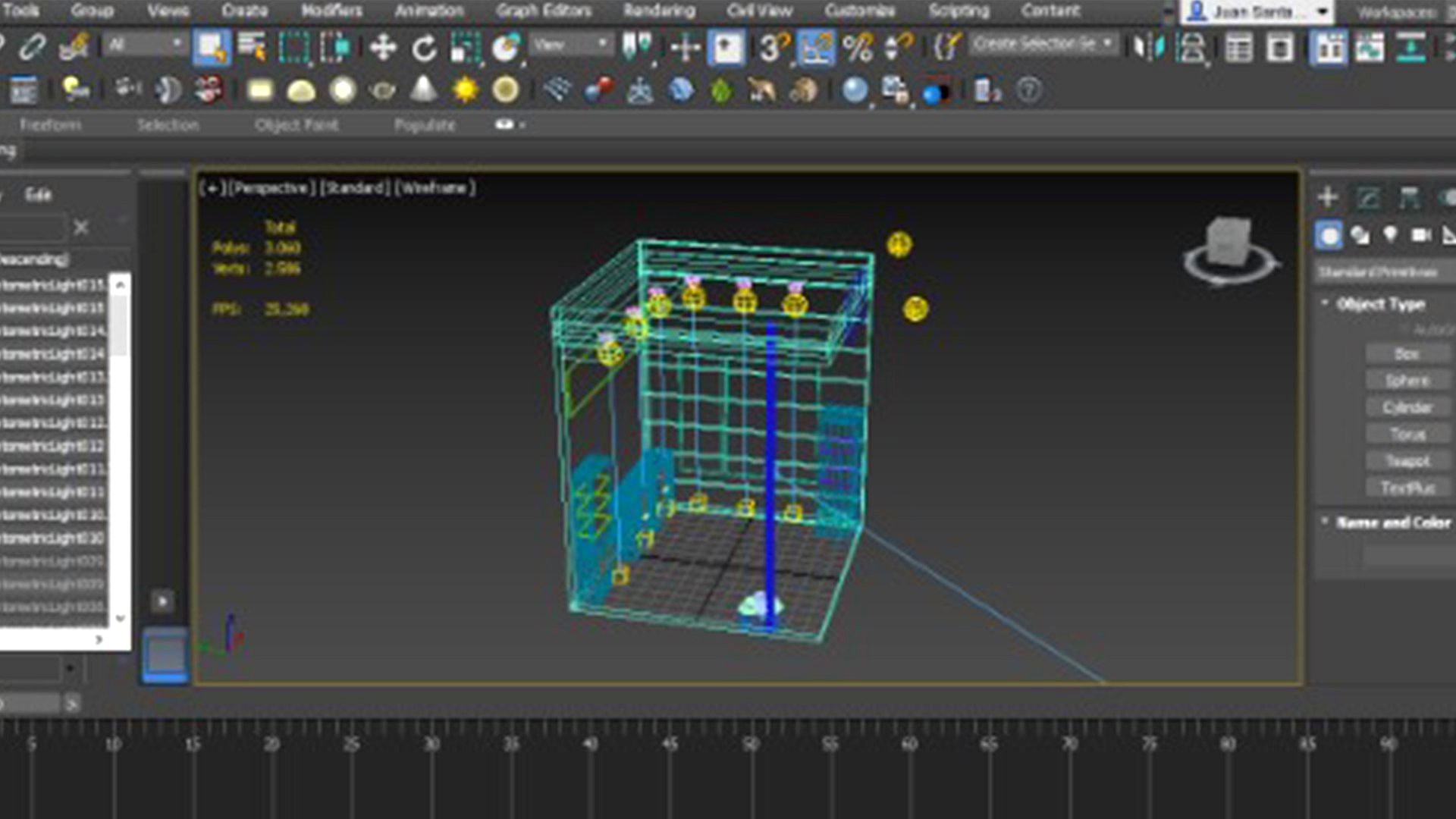Open the Create tab in command panel

click(1328, 197)
